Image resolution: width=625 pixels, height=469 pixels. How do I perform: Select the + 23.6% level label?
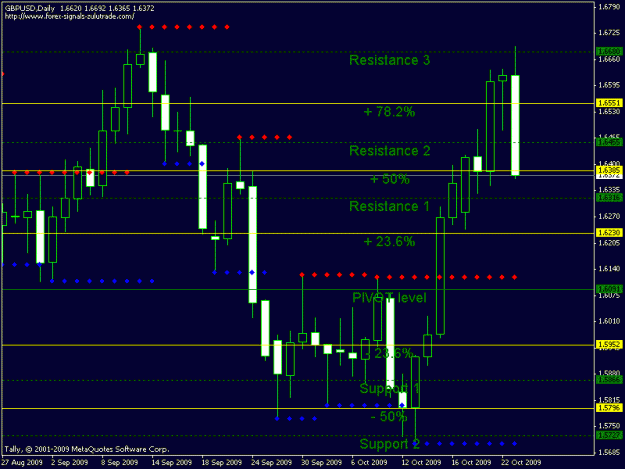point(389,241)
